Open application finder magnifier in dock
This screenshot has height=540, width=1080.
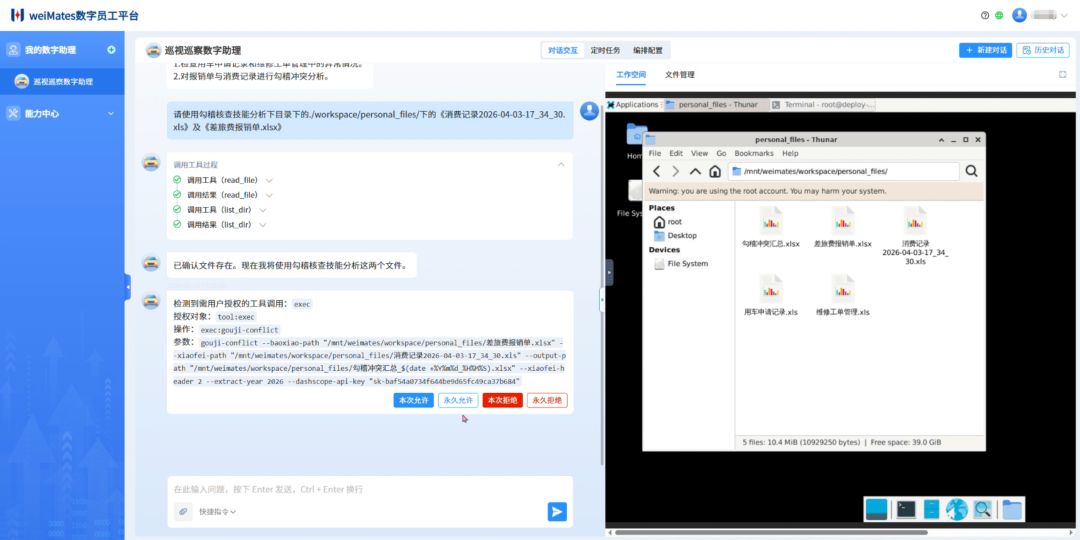982,509
